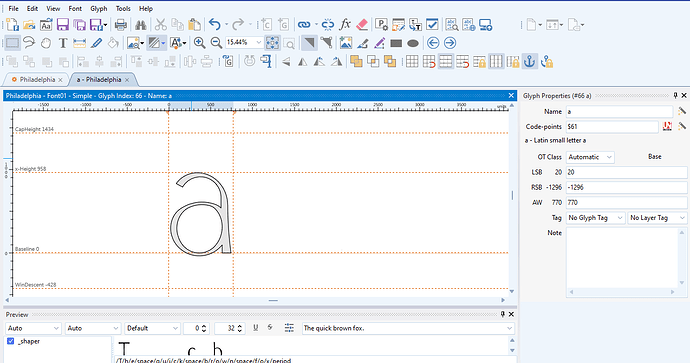Image resolution: width=690 pixels, height=363 pixels.
Task: Select the ruler measure tool
Action: click(x=80, y=43)
